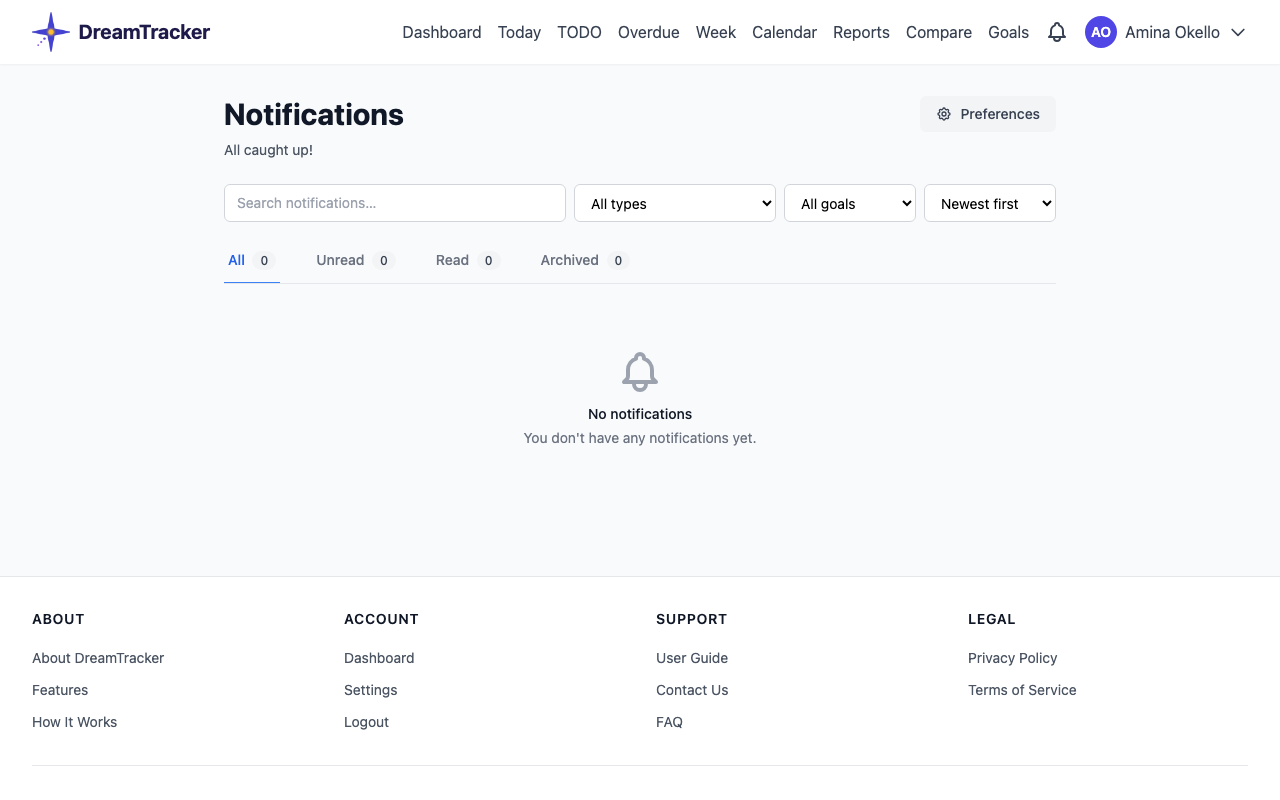Switch to the All tab

click(x=252, y=260)
